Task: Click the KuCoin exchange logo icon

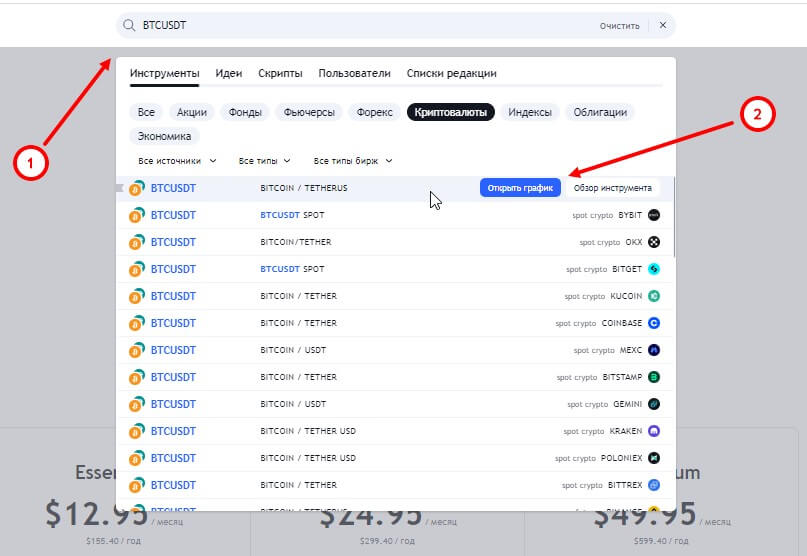Action: click(x=654, y=296)
